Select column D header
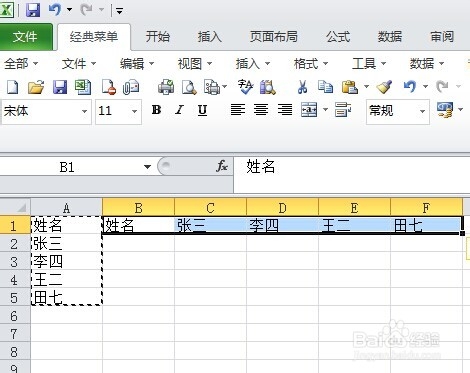470x373 pixels. tap(282, 208)
